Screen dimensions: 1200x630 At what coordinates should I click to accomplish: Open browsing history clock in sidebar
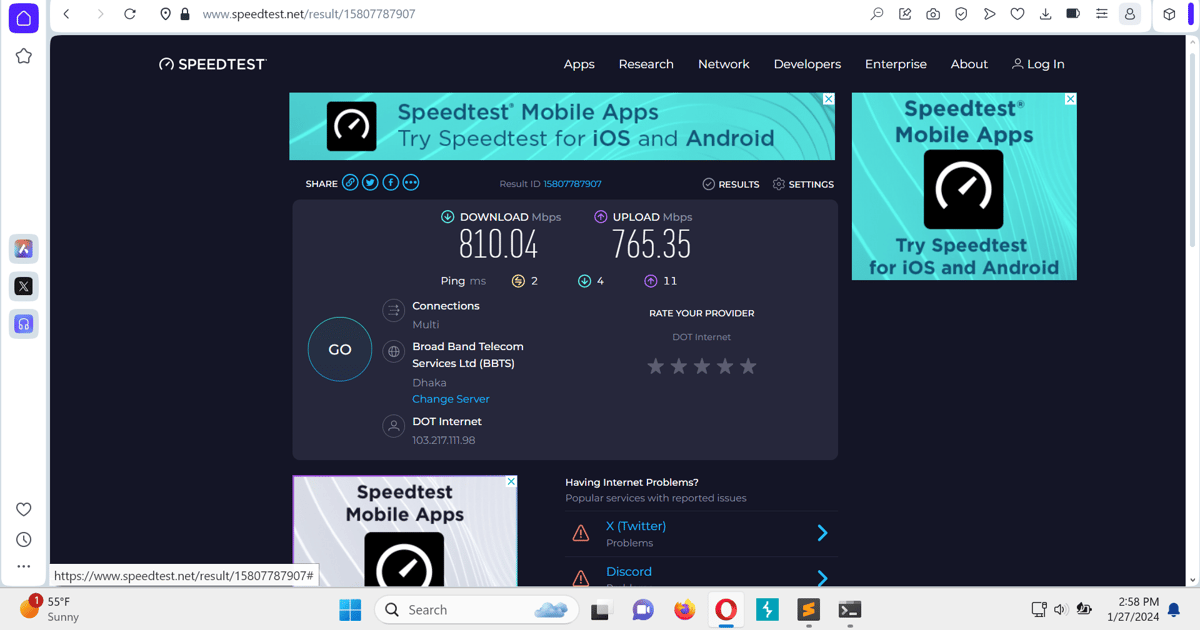24,540
